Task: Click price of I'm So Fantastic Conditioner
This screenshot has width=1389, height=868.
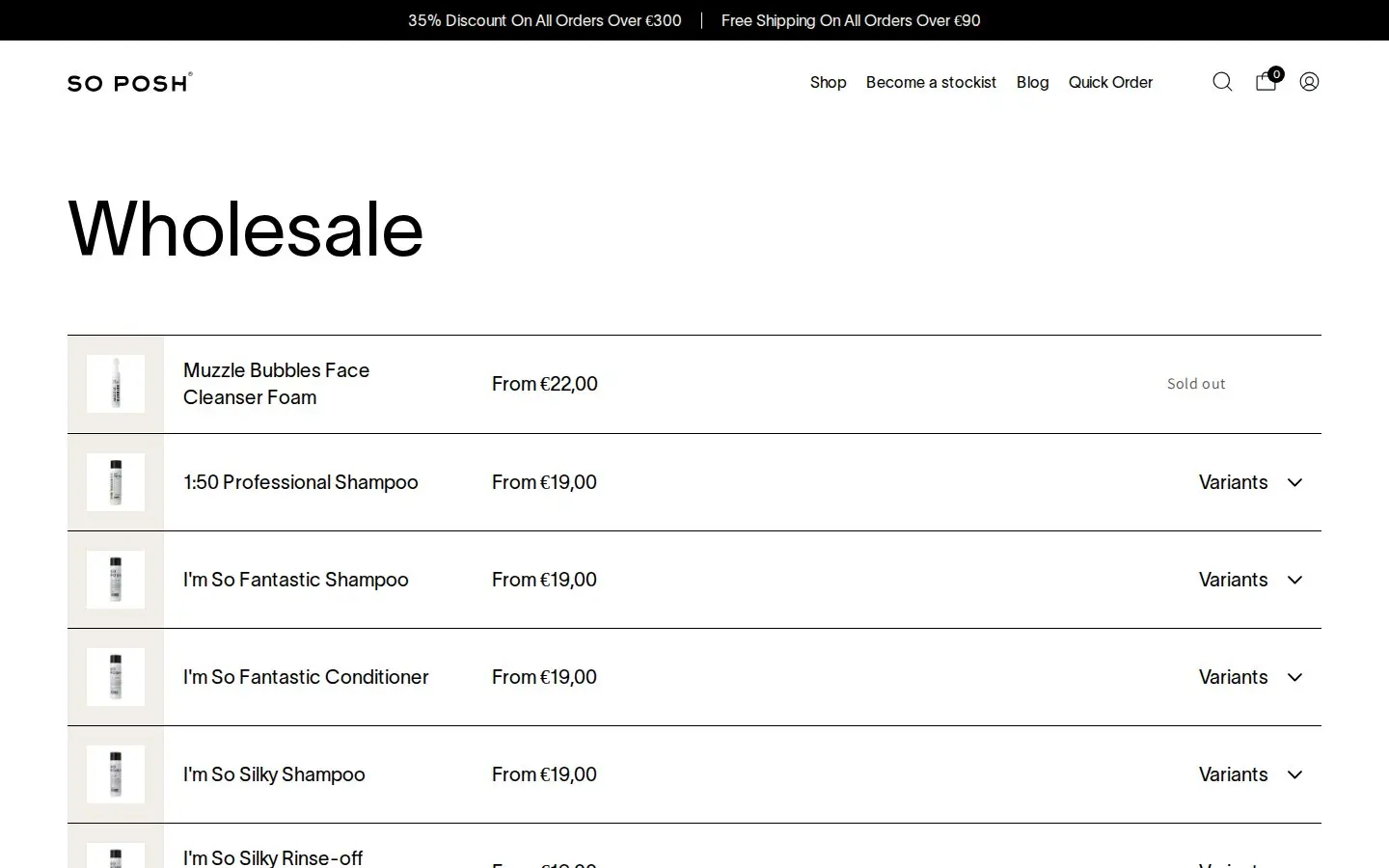Action: (x=544, y=677)
